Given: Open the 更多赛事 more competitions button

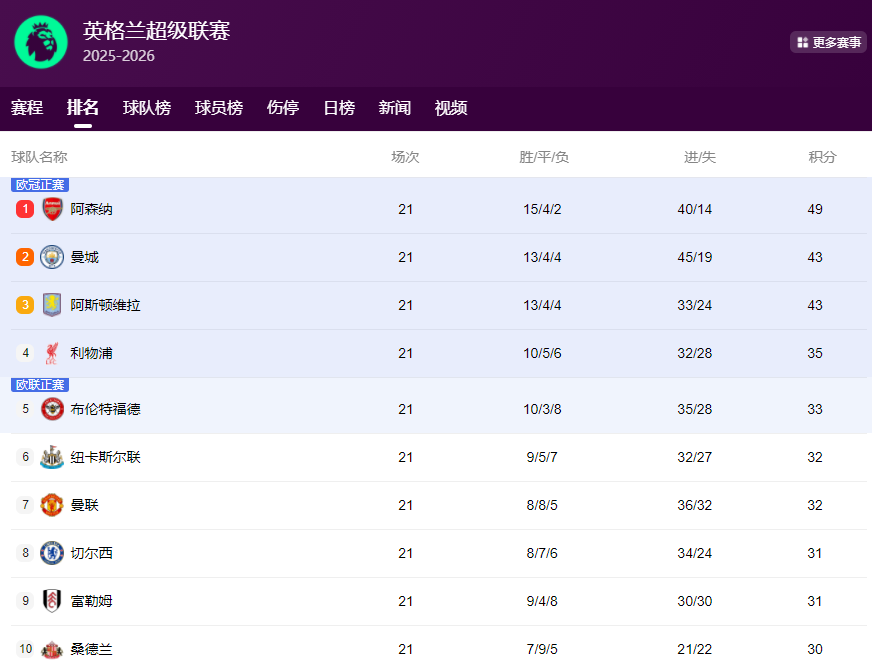Looking at the screenshot, I should point(829,42).
